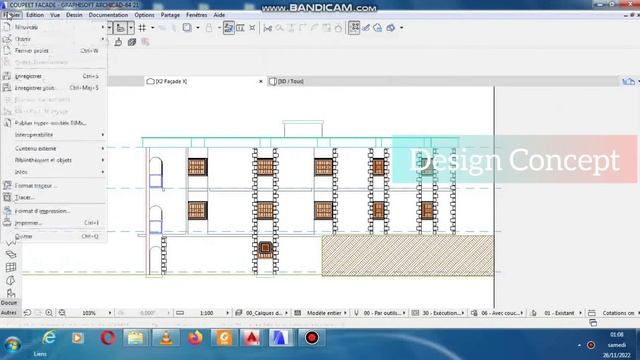Image resolution: width=640 pixels, height=360 pixels.
Task: Choose Enregistrer sous in the menu
Action: coord(54,88)
